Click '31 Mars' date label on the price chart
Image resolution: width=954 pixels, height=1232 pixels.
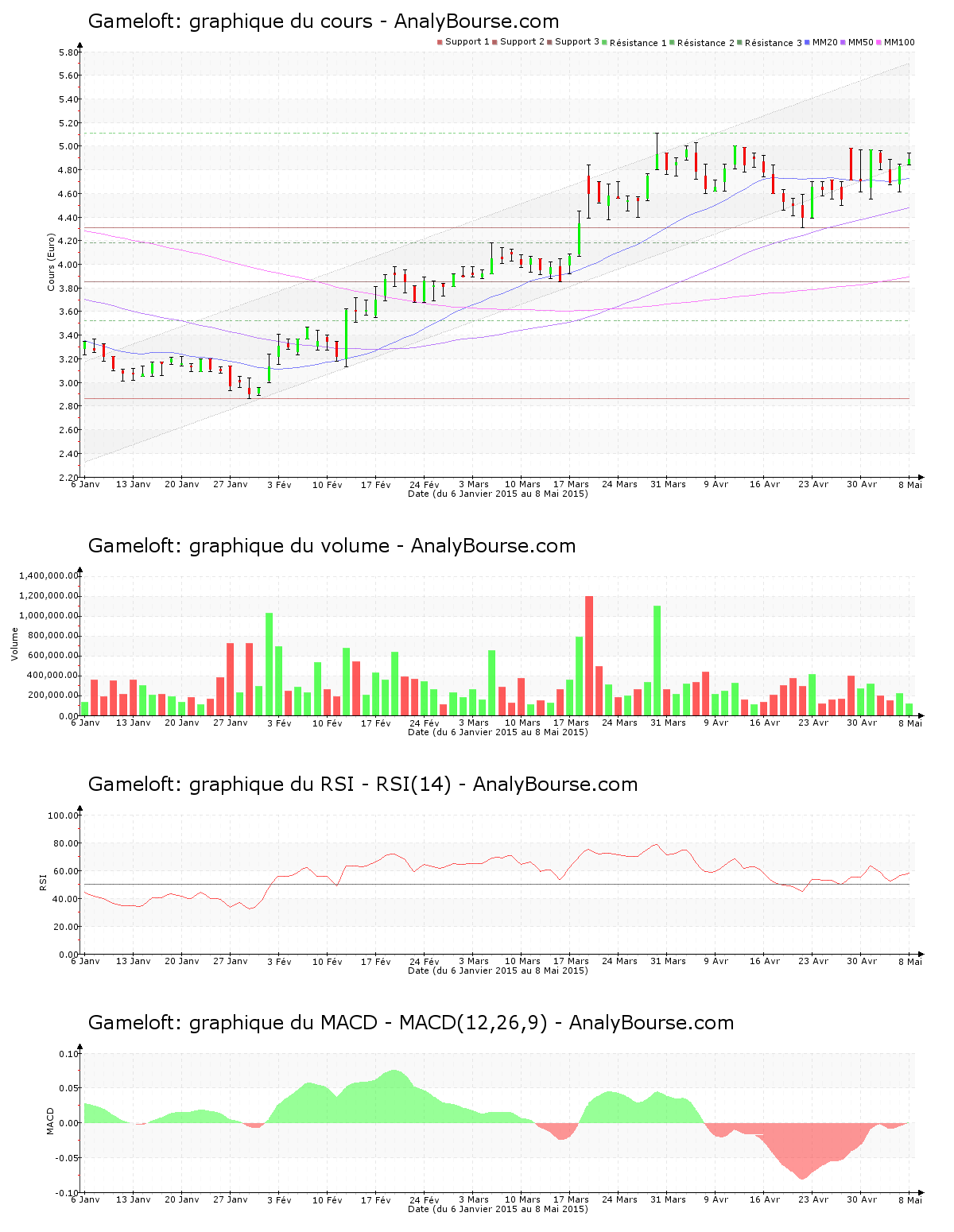668,484
